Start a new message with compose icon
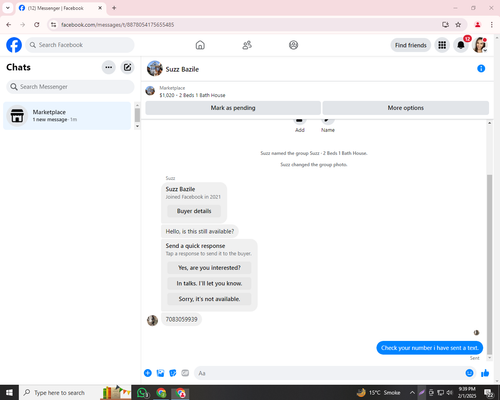Screen dimensions: 500x400 click(x=127, y=67)
